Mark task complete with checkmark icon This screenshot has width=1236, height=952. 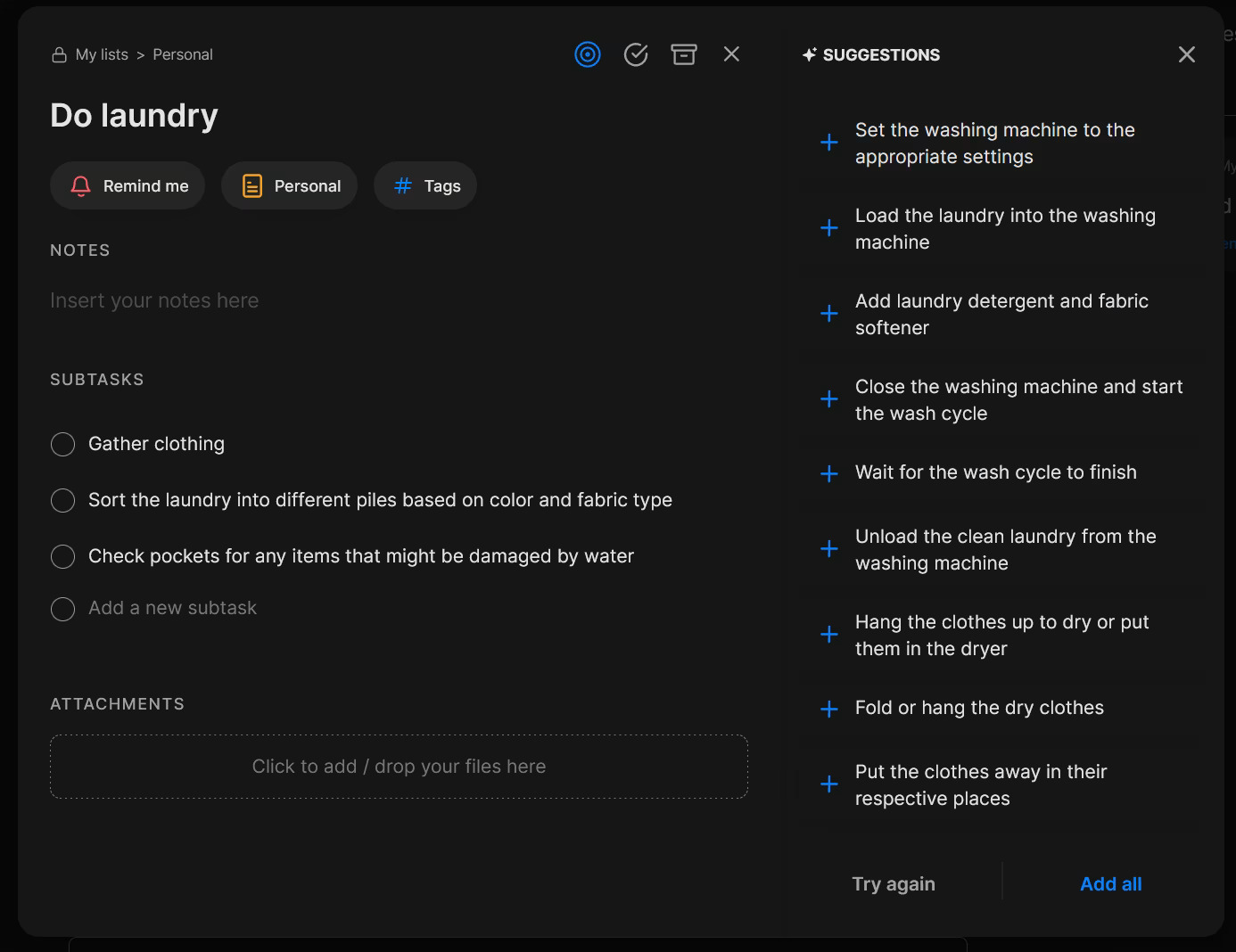pyautogui.click(x=636, y=54)
